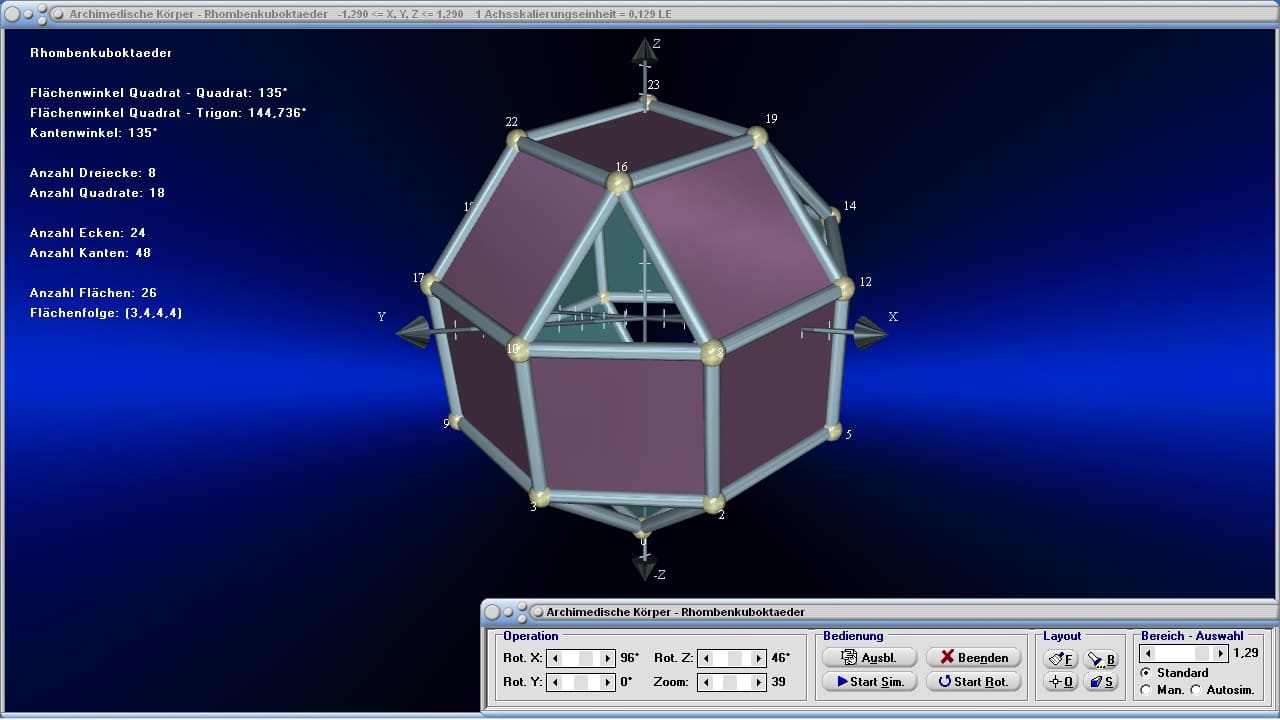Click the Bereich - Auswahl slider track
The image size is (1280, 720).
1183,653
